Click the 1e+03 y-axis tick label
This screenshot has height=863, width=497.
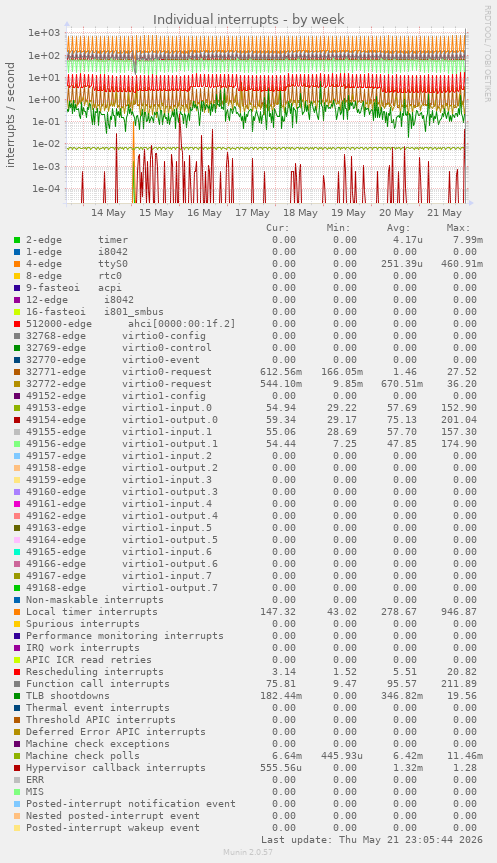43,32
